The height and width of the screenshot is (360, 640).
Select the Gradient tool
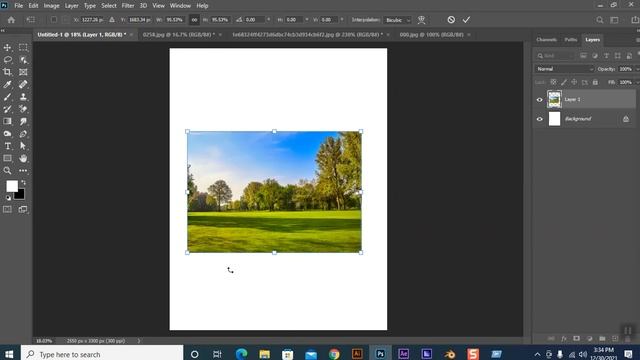7,121
